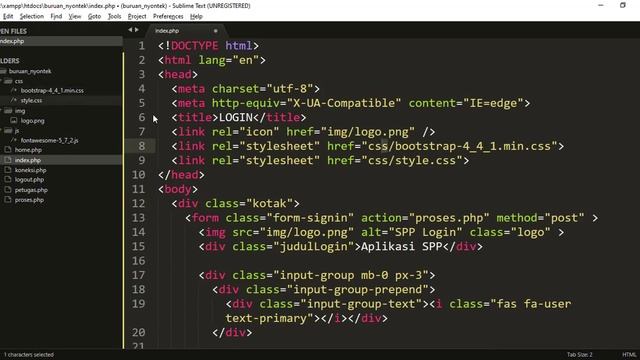Click the DOCTYPE keyword on line 1
This screenshot has height=360, width=640.
(195, 46)
